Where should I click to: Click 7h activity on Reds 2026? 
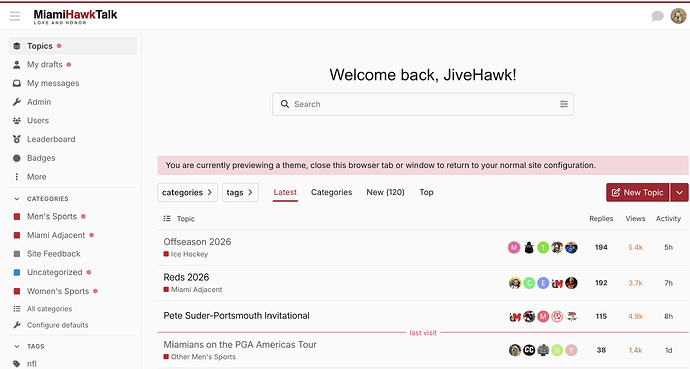[x=668, y=283]
